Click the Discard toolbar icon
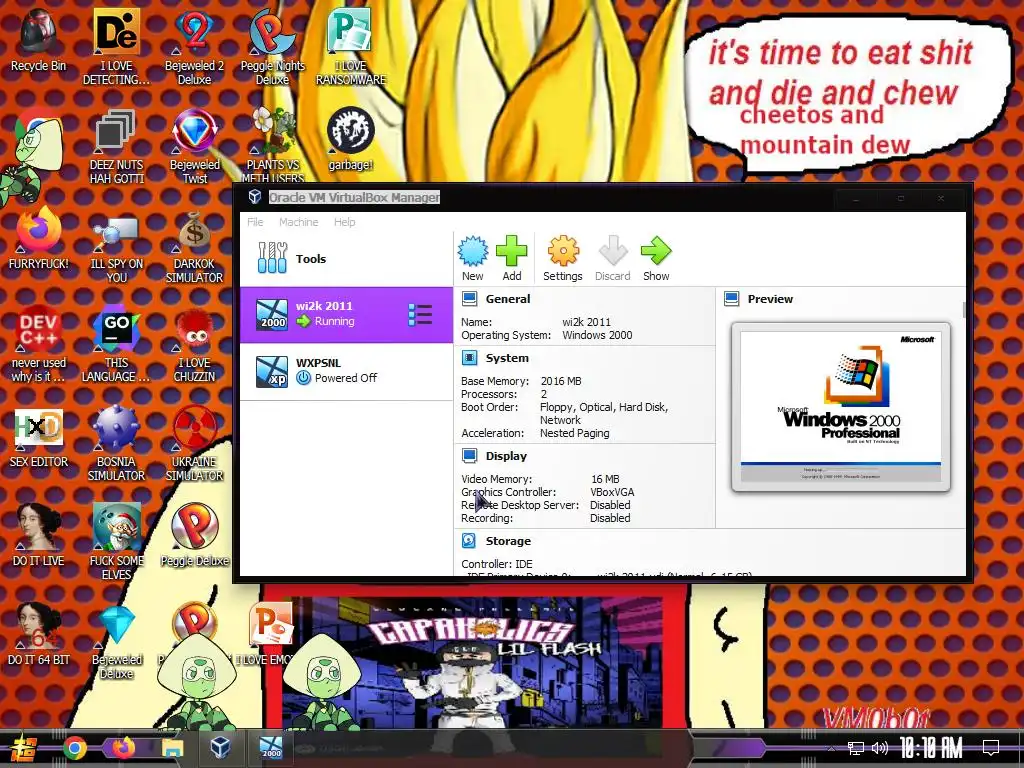Viewport: 1024px width, 768px height. pos(613,251)
